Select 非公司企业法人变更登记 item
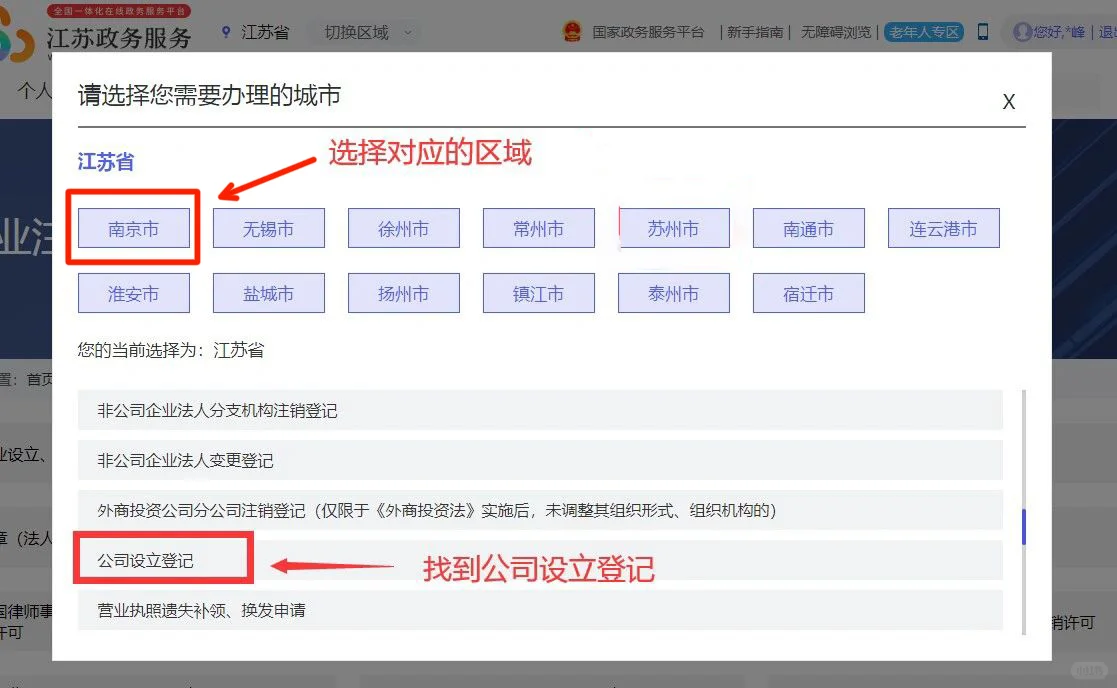Viewport: 1117px width, 688px height. click(185, 461)
